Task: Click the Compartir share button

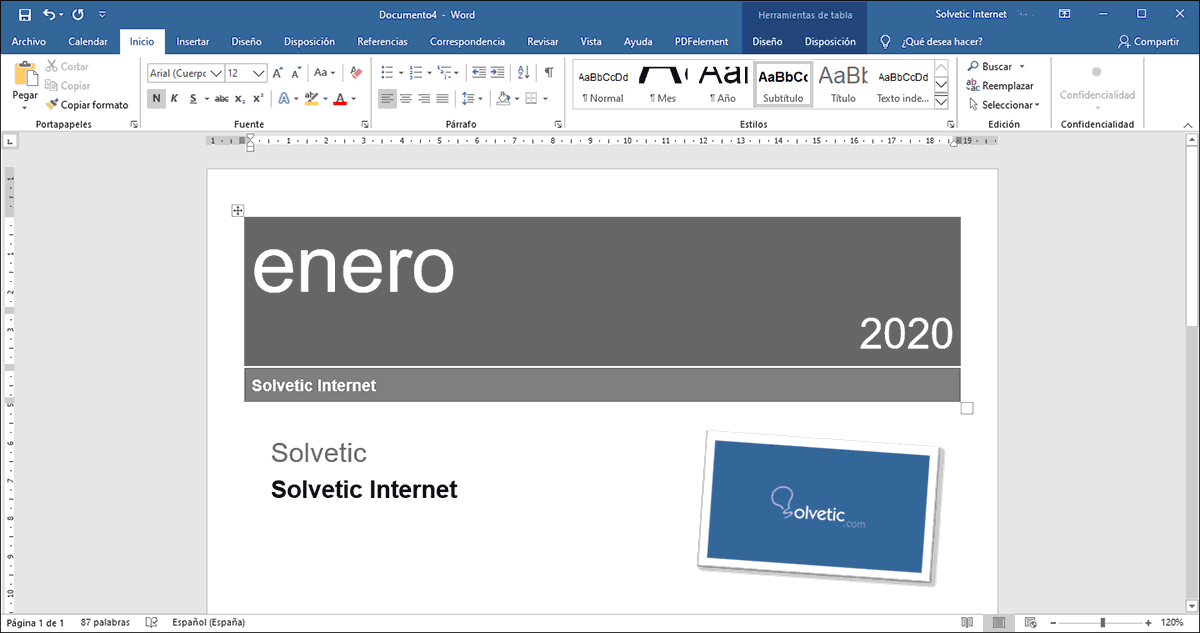Action: click(1149, 42)
